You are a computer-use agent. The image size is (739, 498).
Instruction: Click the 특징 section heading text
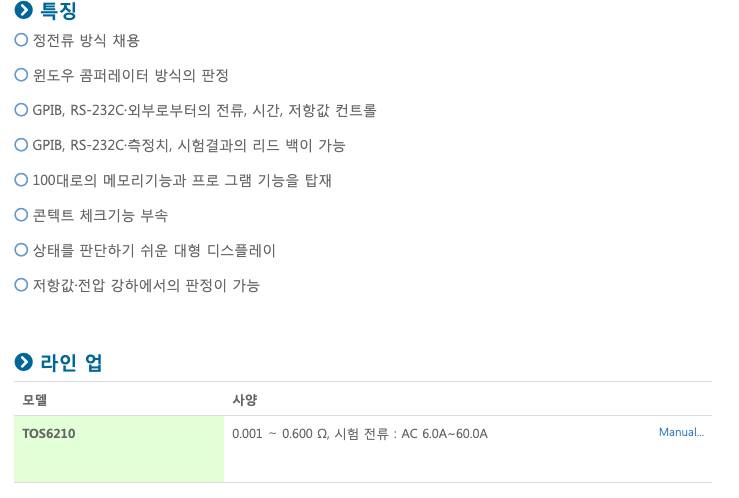click(58, 10)
